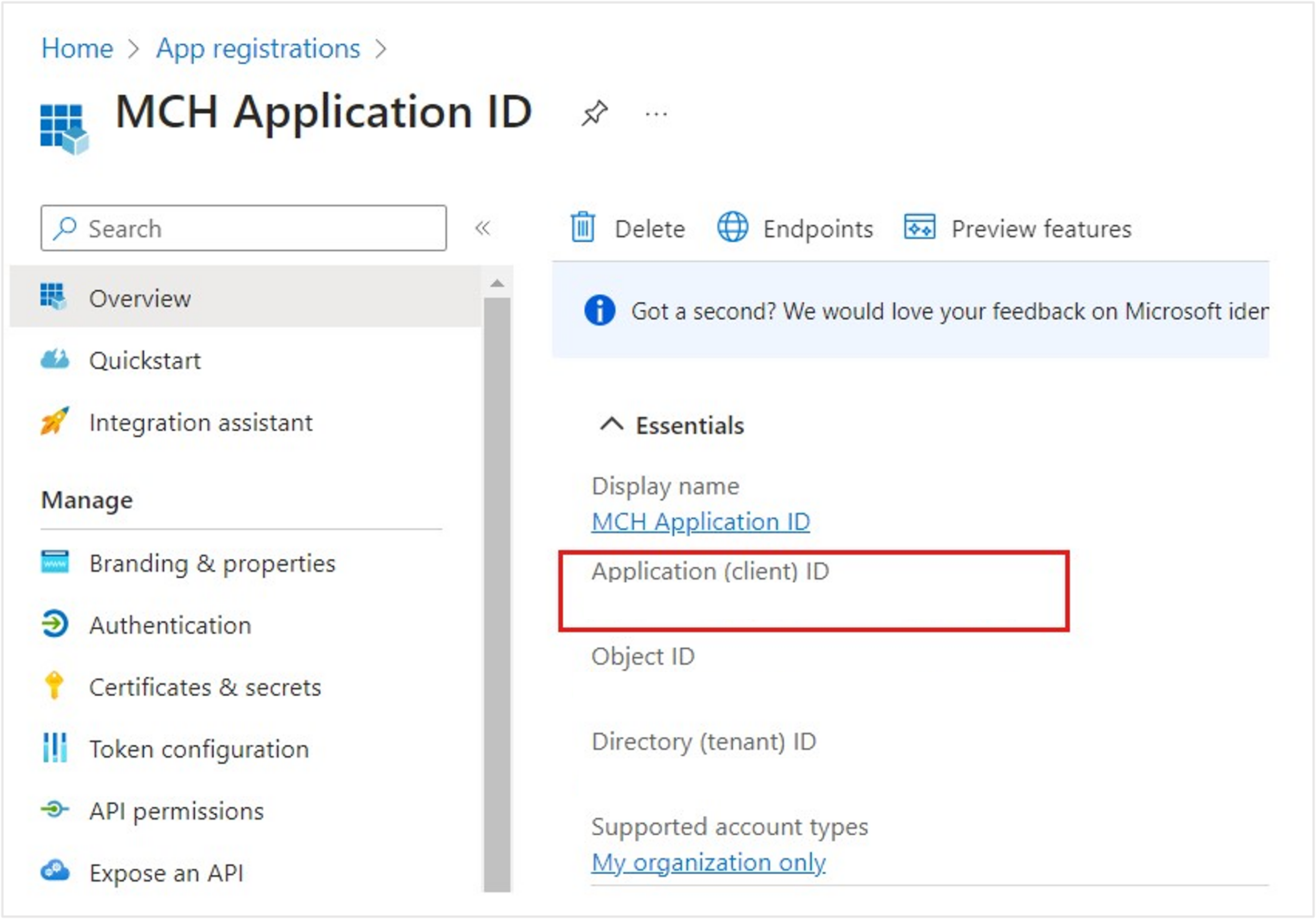Open the more options ellipsis menu
Screen dimensions: 1316x919
pos(656,114)
